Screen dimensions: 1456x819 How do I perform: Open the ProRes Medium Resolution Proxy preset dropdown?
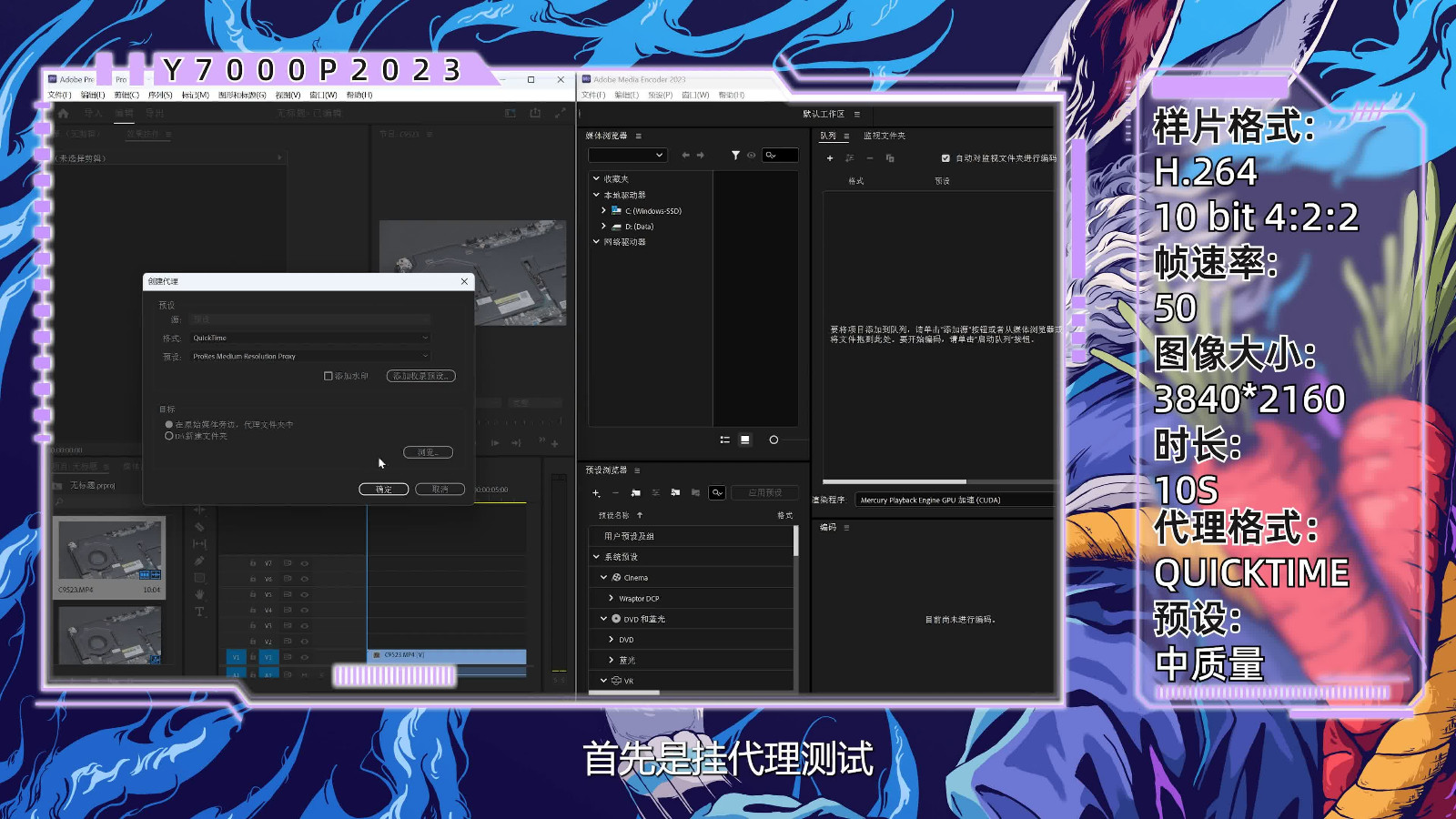click(309, 356)
